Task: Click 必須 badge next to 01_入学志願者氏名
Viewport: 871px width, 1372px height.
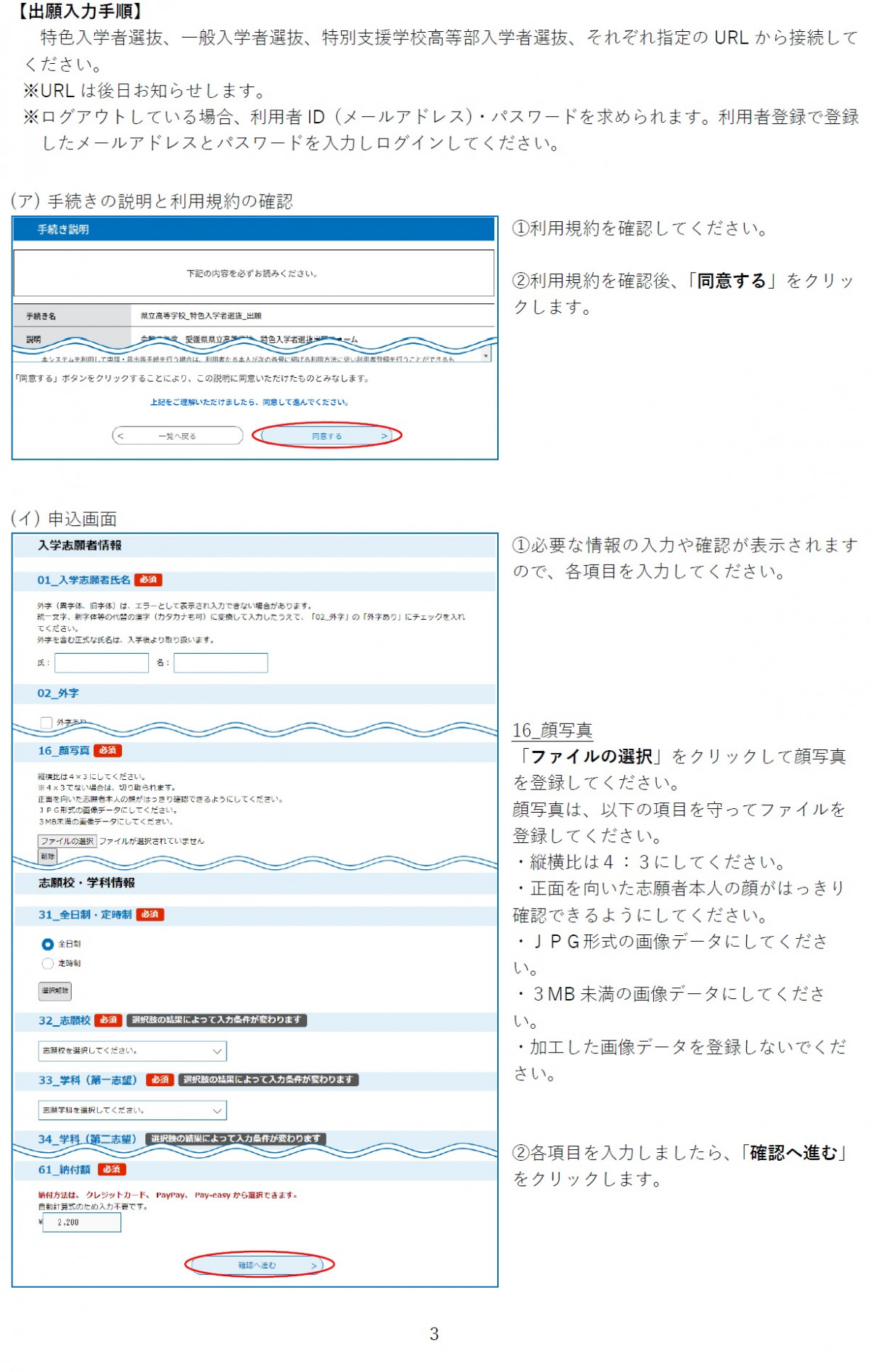Action: coord(148,580)
